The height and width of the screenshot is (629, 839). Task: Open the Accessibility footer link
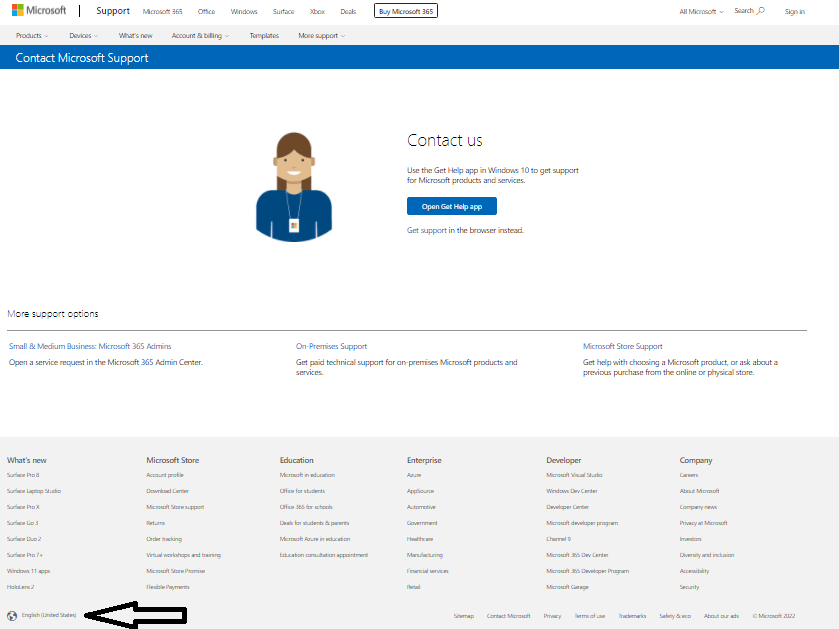pos(695,571)
